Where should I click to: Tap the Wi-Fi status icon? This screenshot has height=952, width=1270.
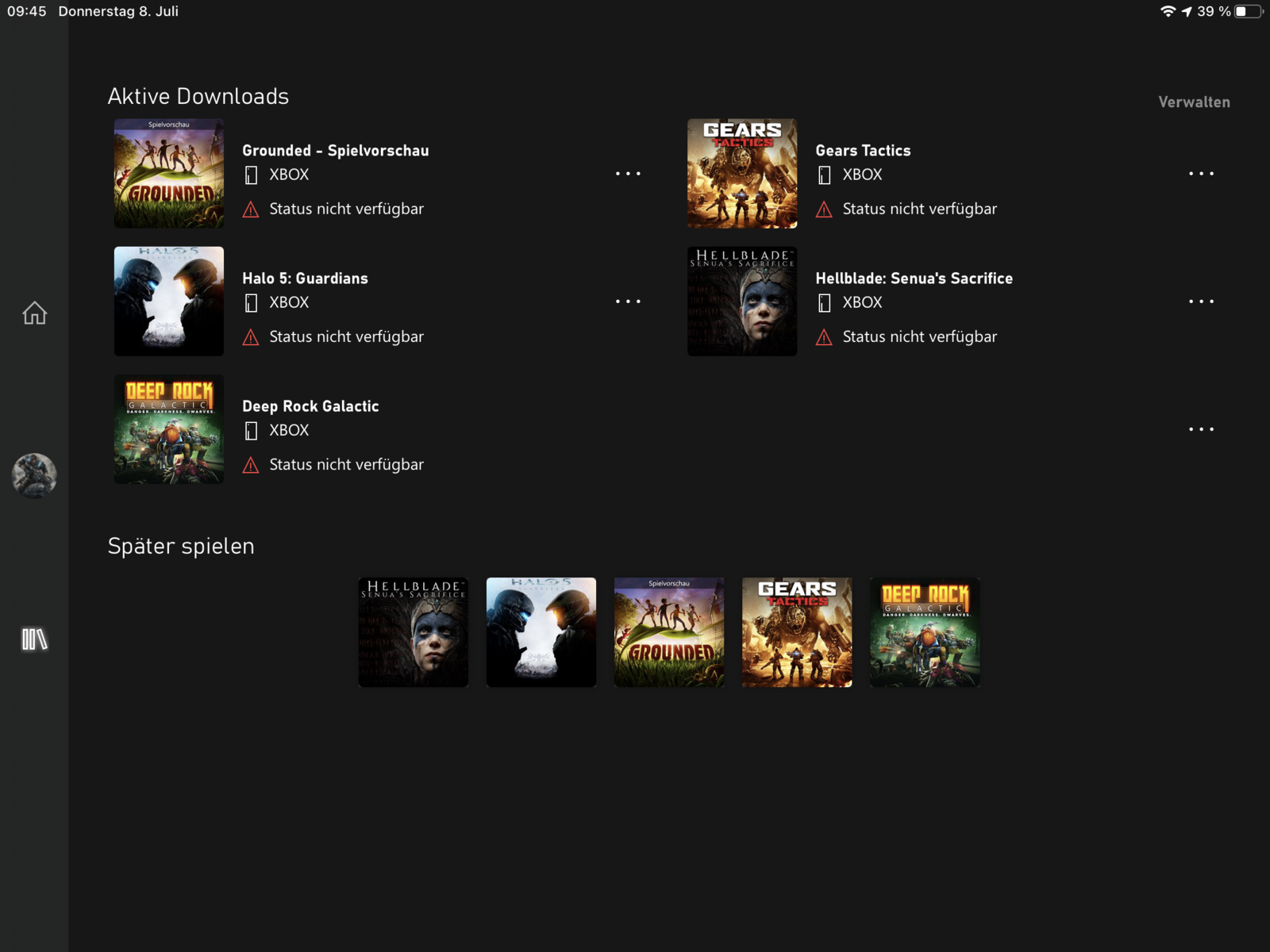pyautogui.click(x=1168, y=11)
